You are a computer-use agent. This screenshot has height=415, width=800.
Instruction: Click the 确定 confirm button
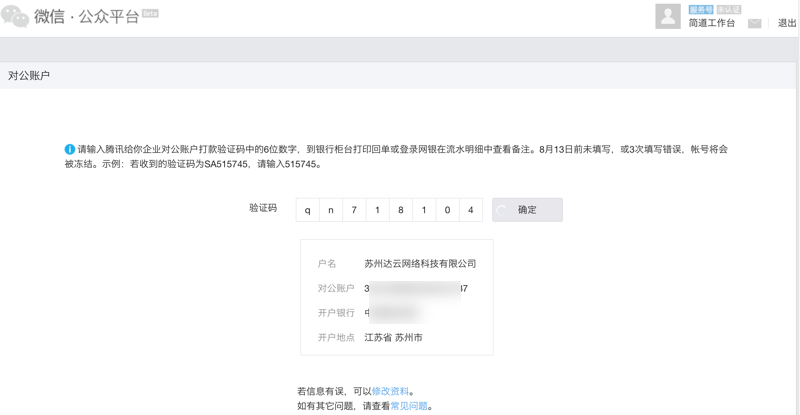coord(527,210)
